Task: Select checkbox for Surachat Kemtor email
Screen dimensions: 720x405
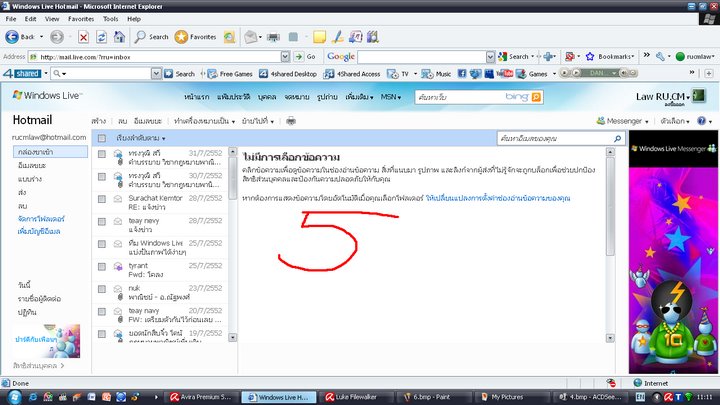Action: click(102, 199)
